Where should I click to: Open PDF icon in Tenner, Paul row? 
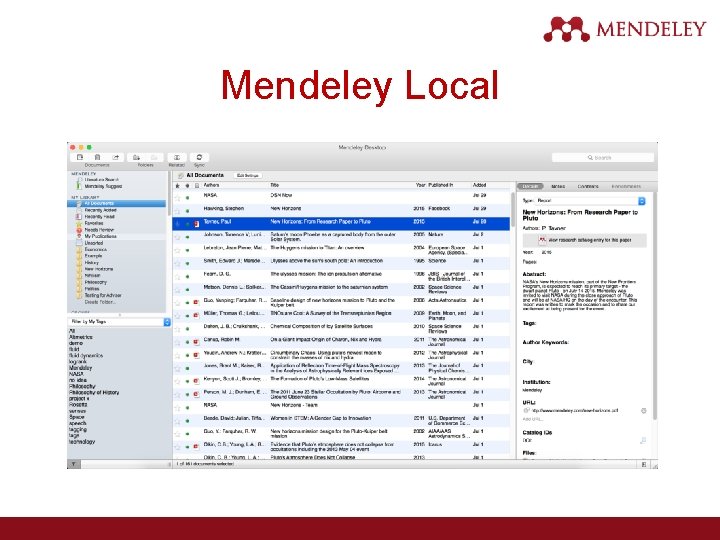[197, 224]
